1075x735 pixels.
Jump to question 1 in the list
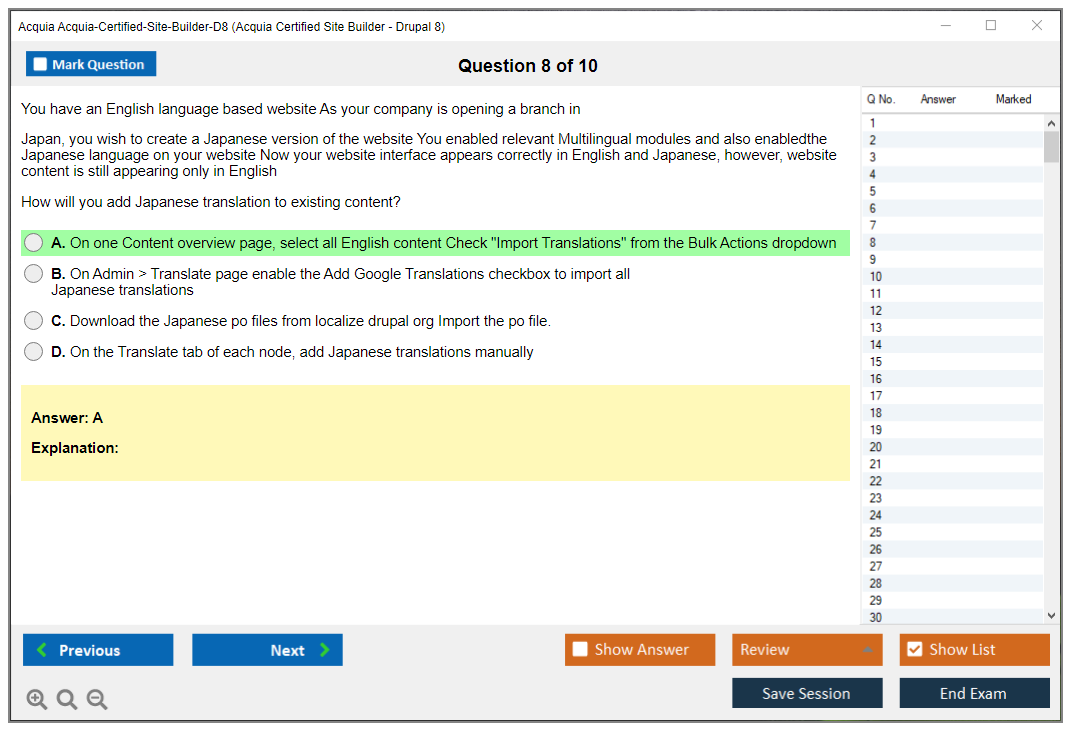click(873, 124)
